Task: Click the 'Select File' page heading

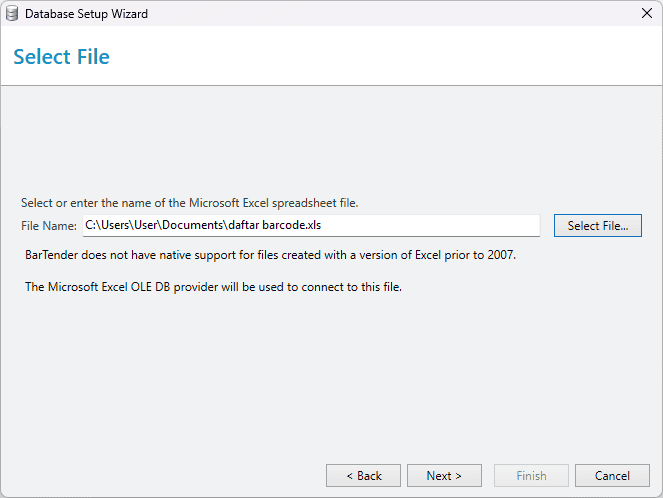Action: (x=61, y=57)
